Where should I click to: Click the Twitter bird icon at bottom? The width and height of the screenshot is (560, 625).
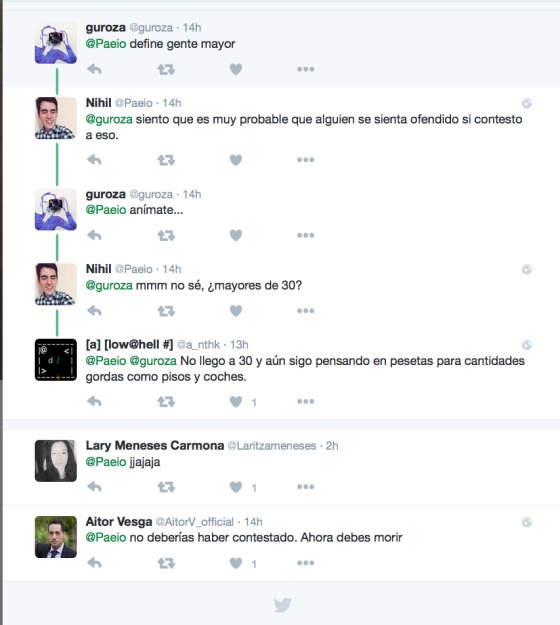(283, 605)
